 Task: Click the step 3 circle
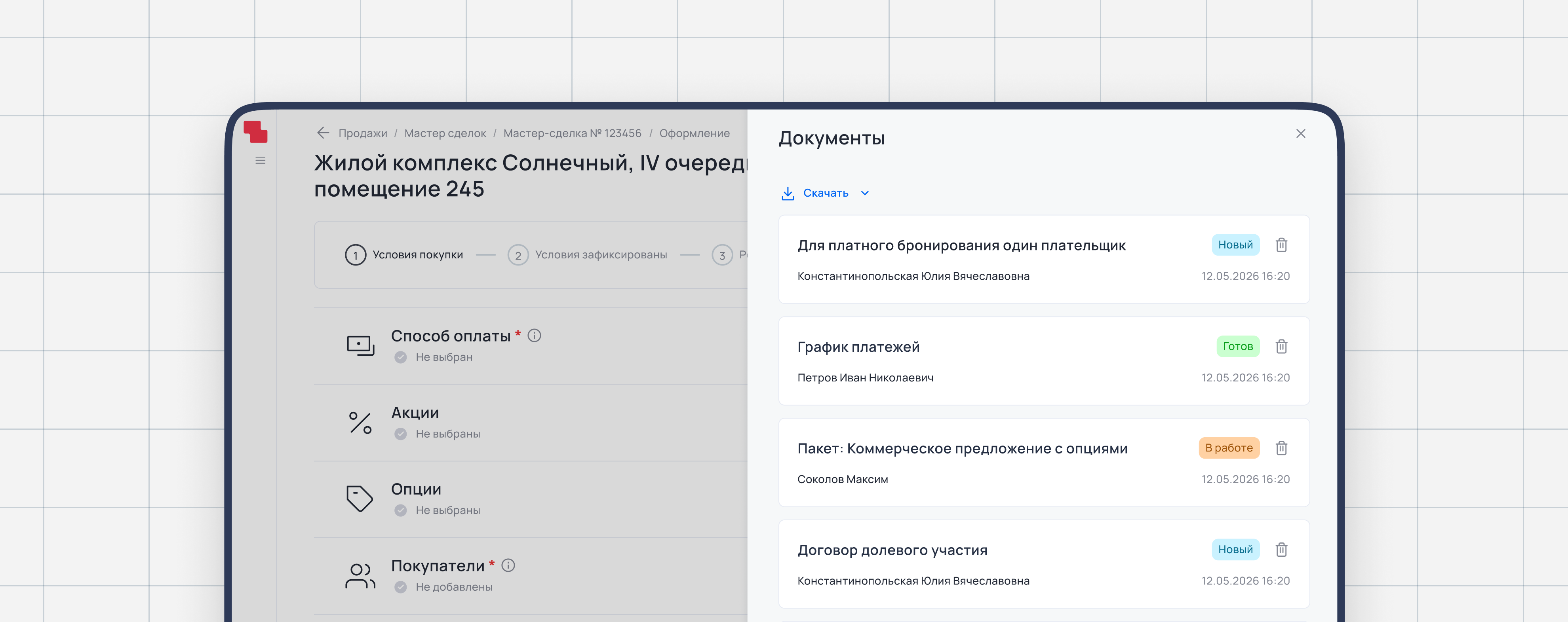(x=723, y=255)
